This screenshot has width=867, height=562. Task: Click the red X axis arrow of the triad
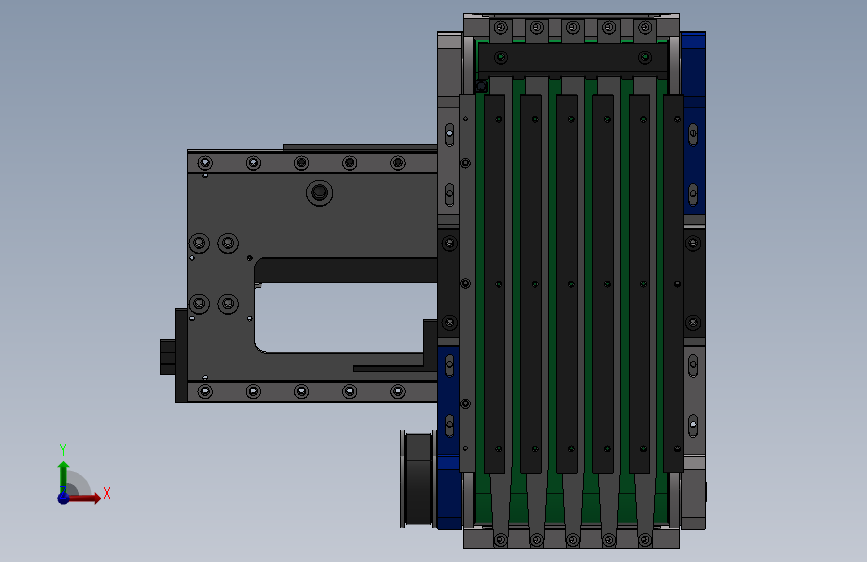(84, 498)
